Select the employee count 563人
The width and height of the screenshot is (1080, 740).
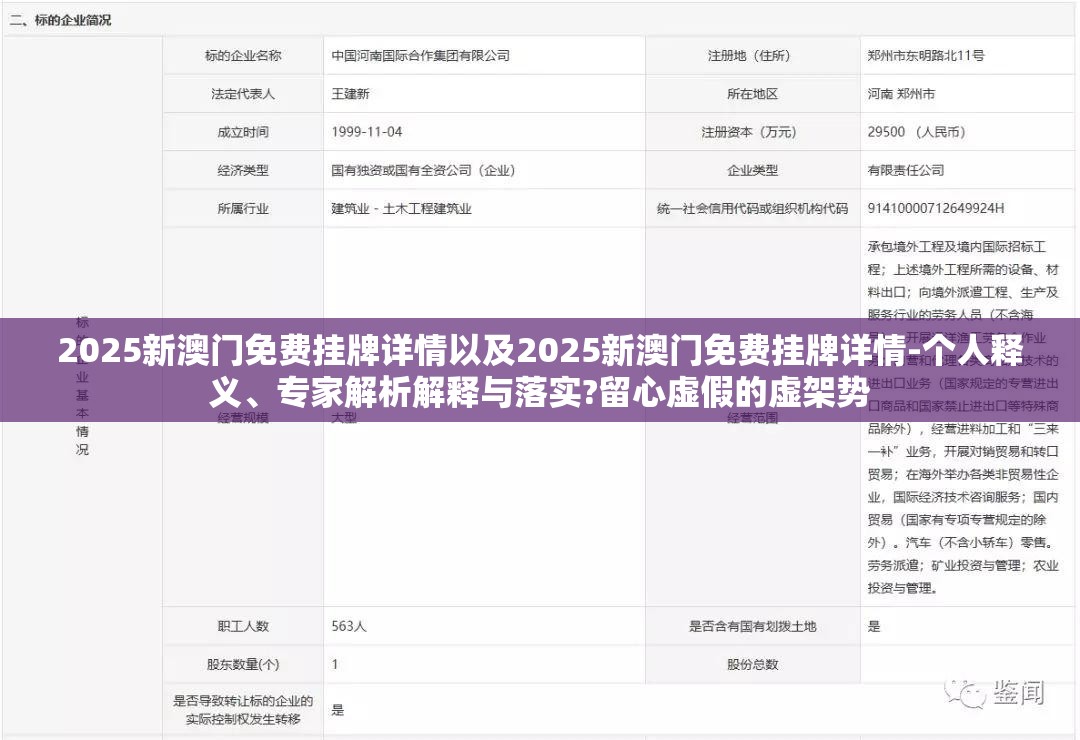point(349,626)
